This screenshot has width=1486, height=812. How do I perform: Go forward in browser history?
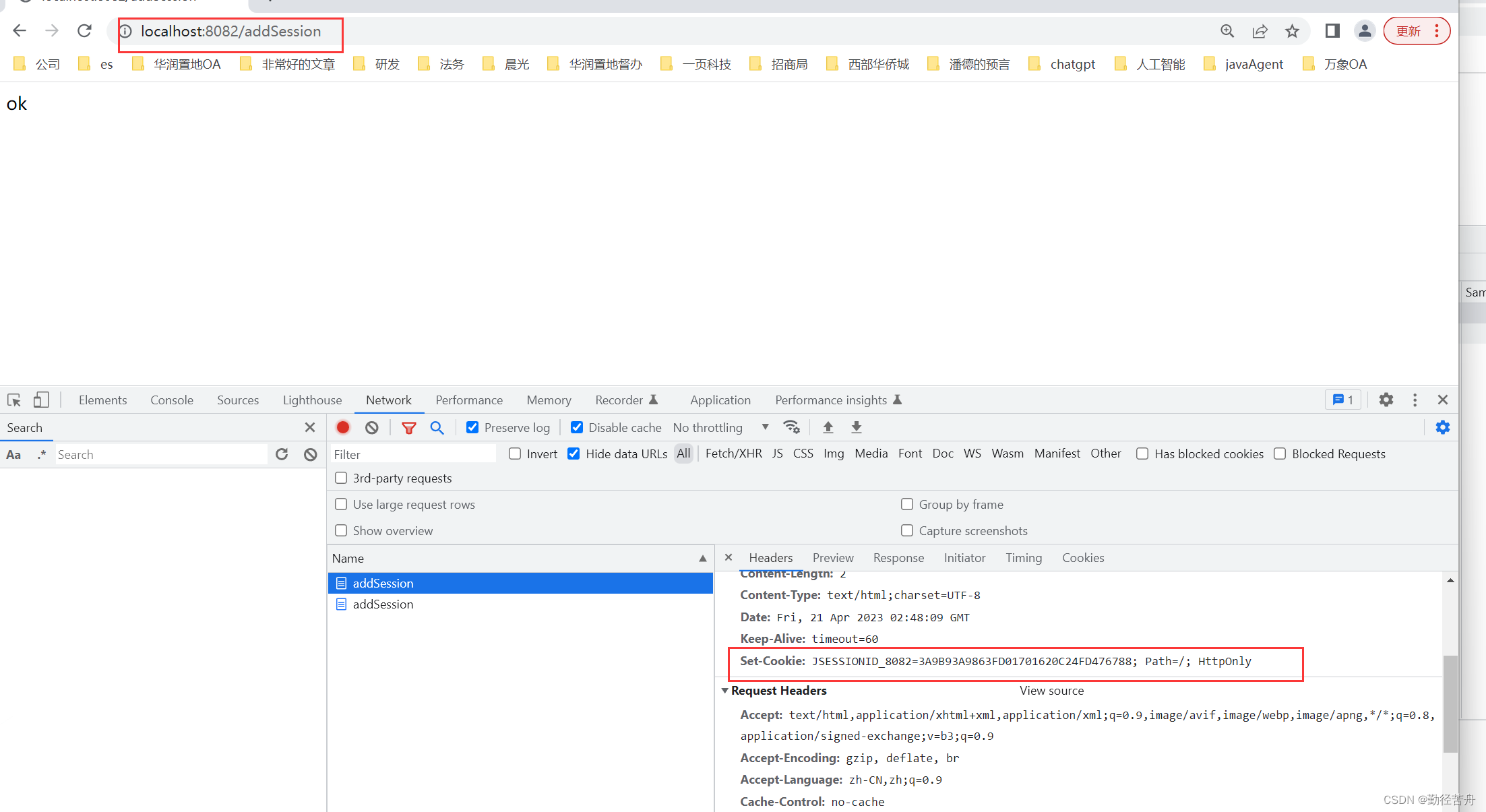[52, 31]
